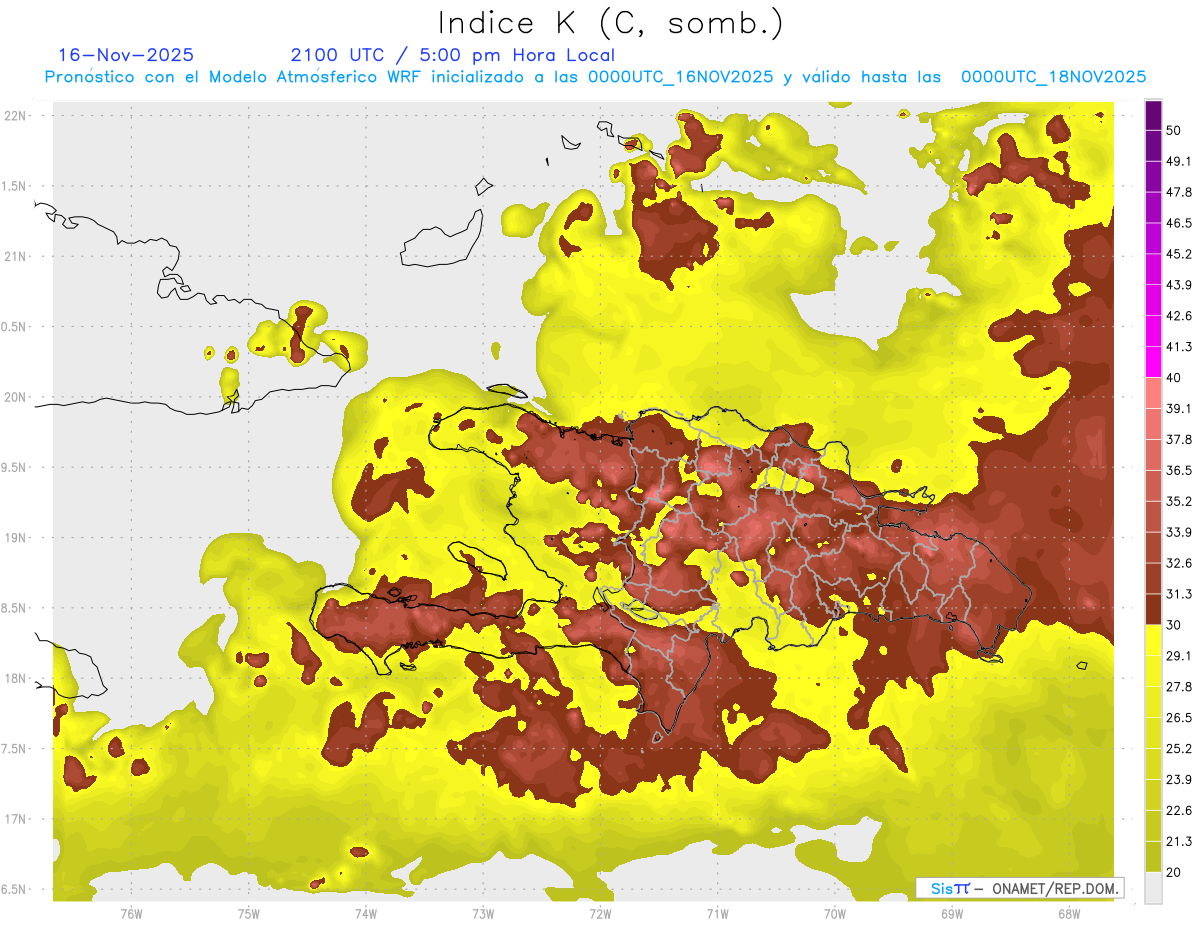1200x927 pixels.
Task: Pick the olive swatch between 20 and 21.3
Action: pos(1153,856)
